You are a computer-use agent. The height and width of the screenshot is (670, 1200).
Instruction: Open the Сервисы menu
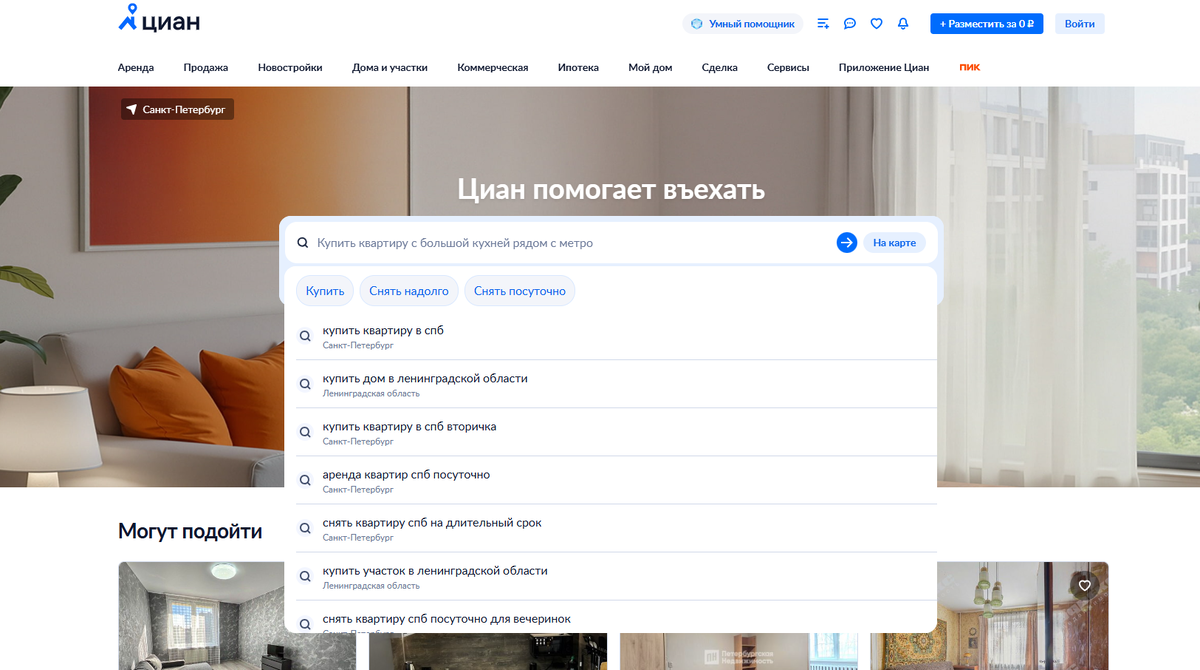tap(788, 68)
